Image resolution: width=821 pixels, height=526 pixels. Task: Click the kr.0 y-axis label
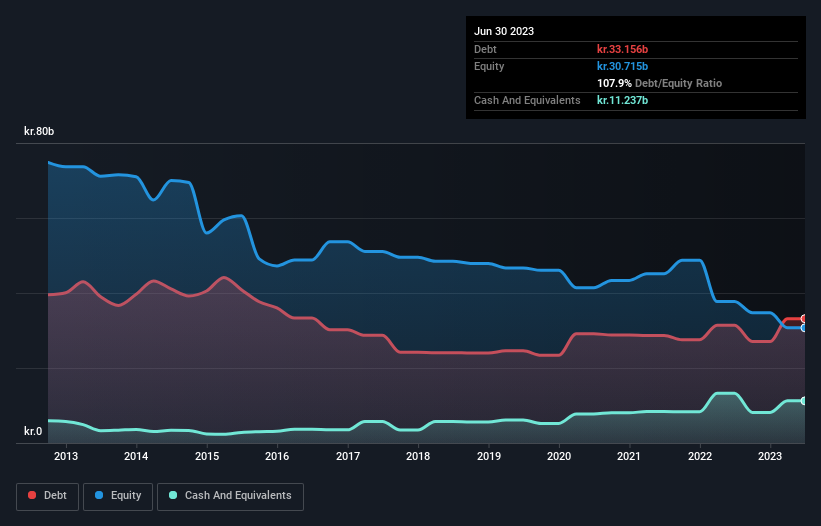pos(33,431)
